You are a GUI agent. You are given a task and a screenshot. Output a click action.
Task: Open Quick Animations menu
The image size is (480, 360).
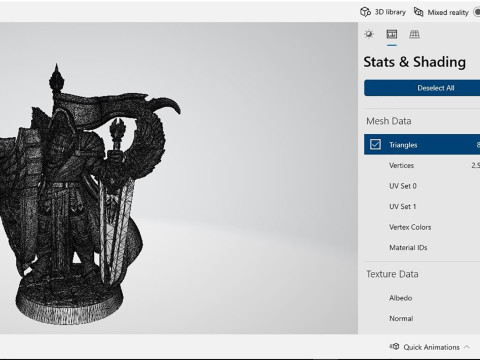[430, 347]
